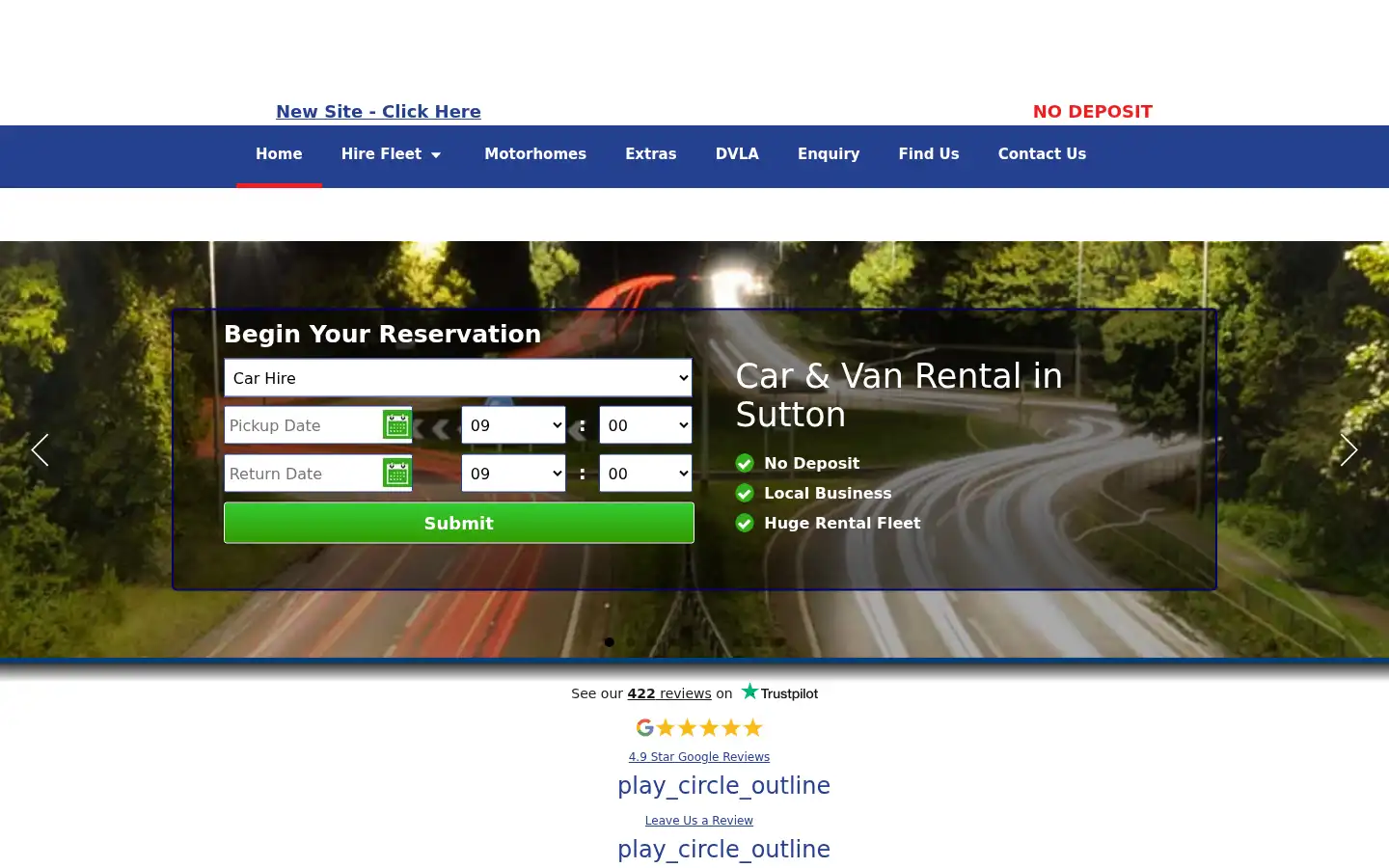This screenshot has height=868, width=1389.
Task: Open the Home menu item
Action: point(279,154)
